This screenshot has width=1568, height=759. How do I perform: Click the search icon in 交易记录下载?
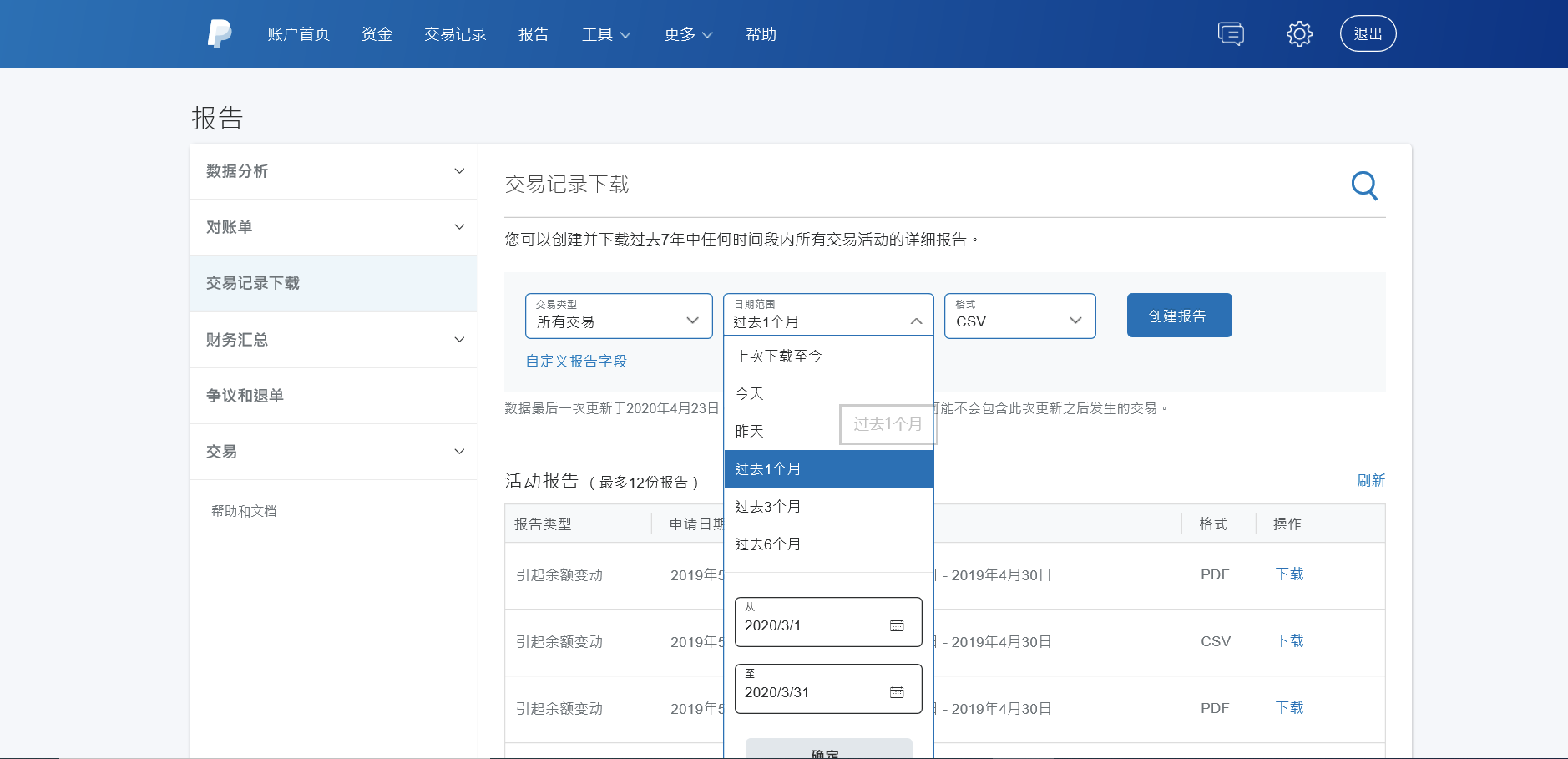click(1363, 185)
